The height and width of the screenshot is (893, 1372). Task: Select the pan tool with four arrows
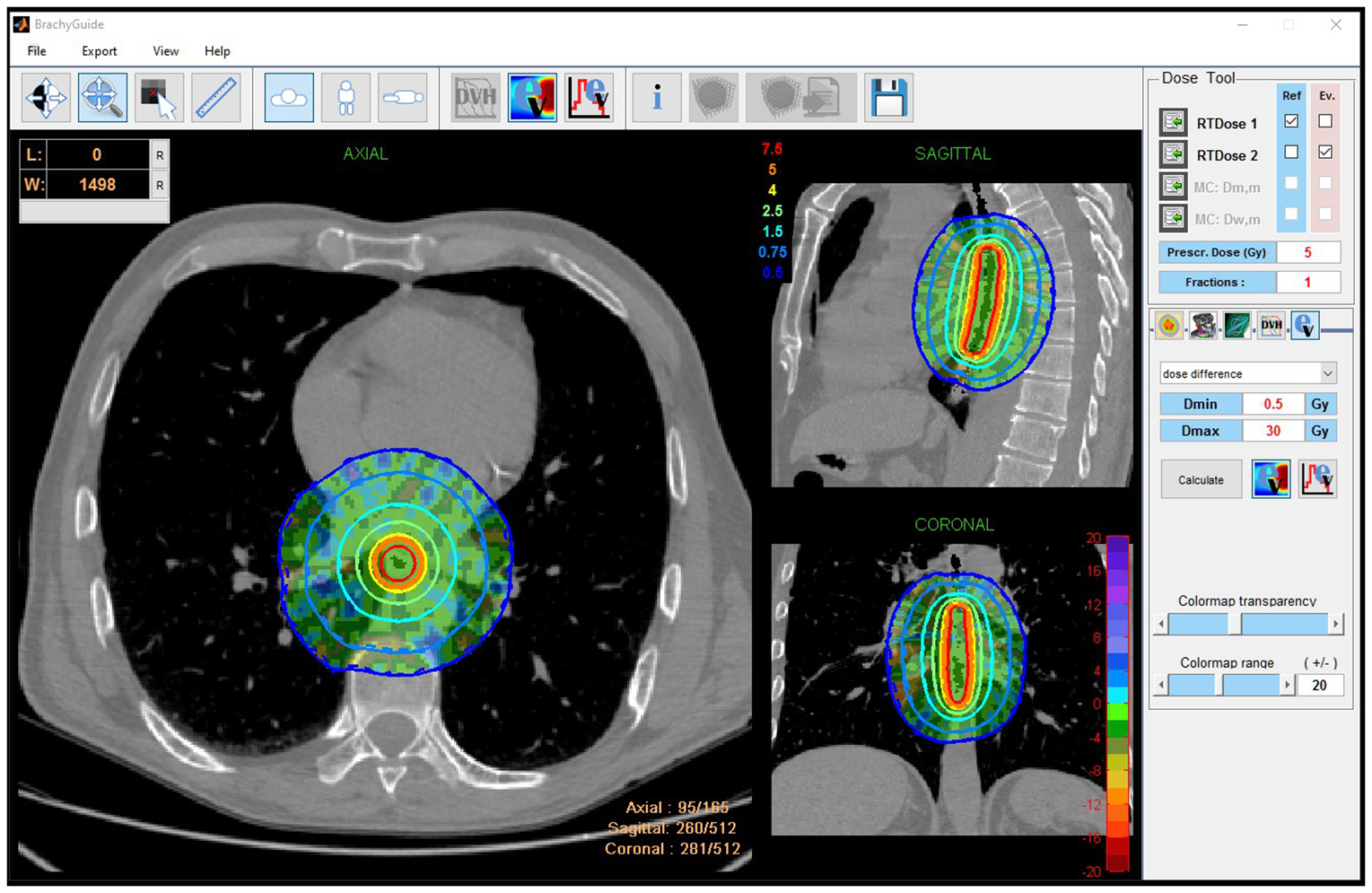tap(46, 97)
